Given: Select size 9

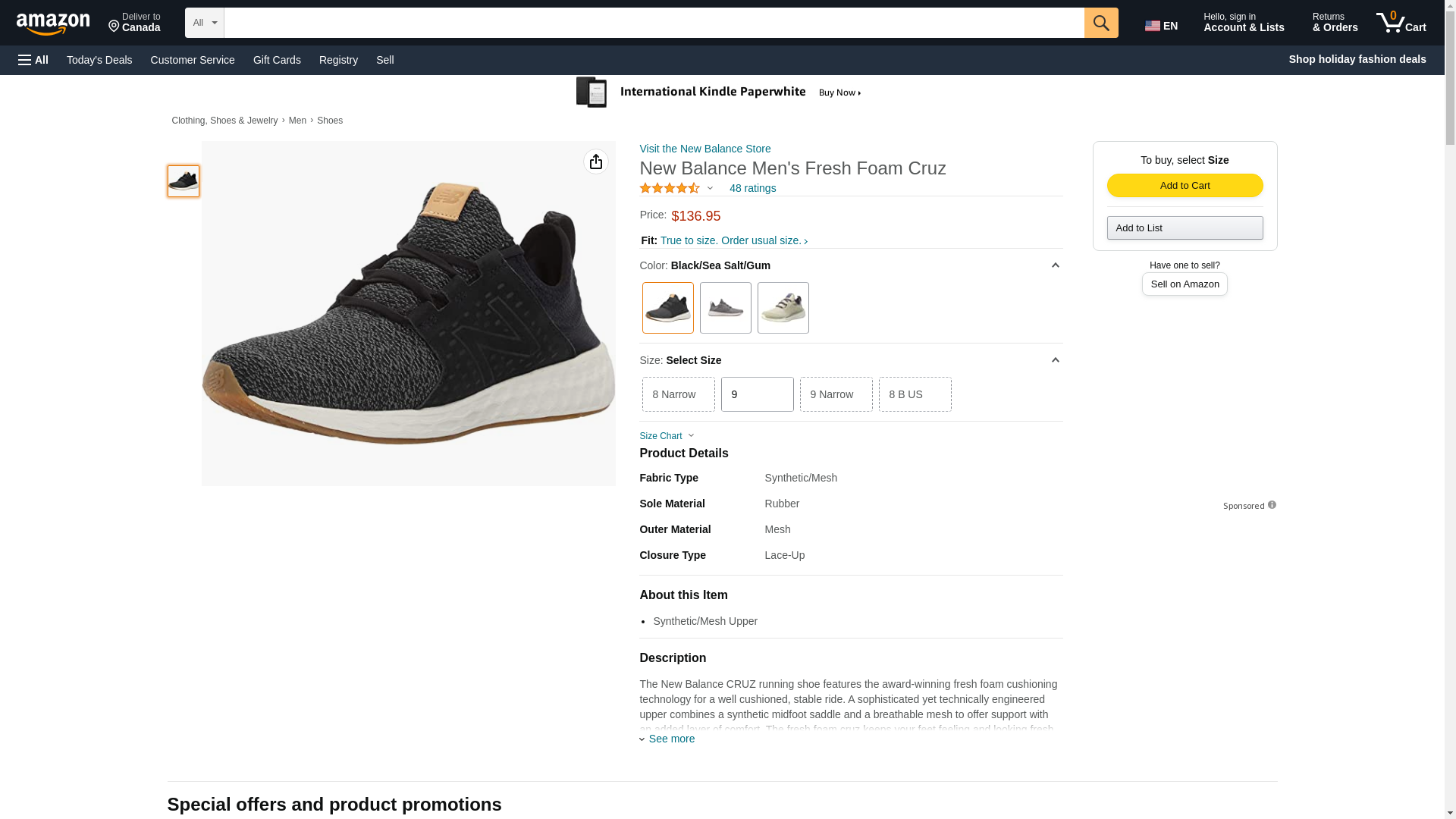Looking at the screenshot, I should tap(757, 394).
